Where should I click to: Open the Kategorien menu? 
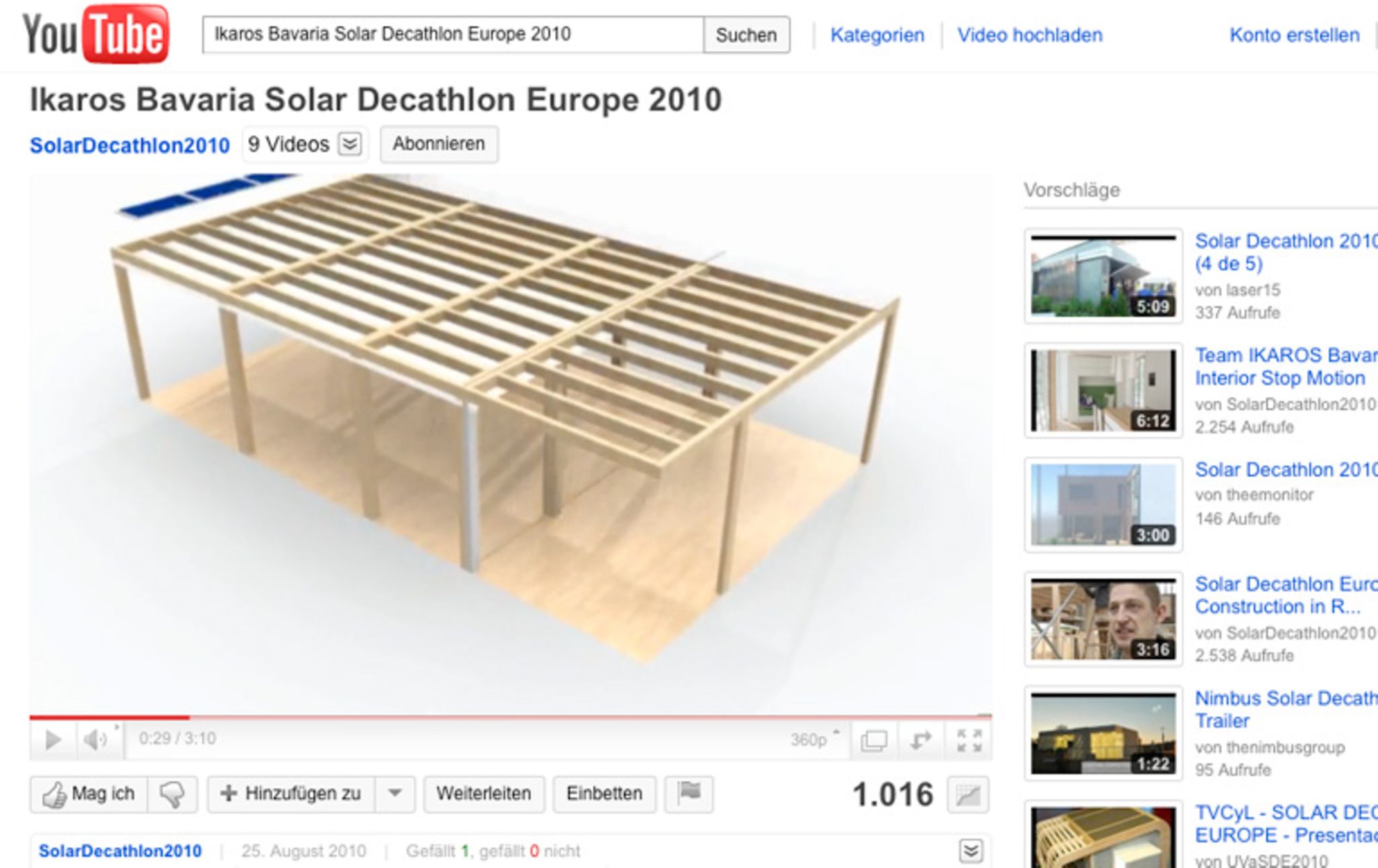(x=877, y=35)
